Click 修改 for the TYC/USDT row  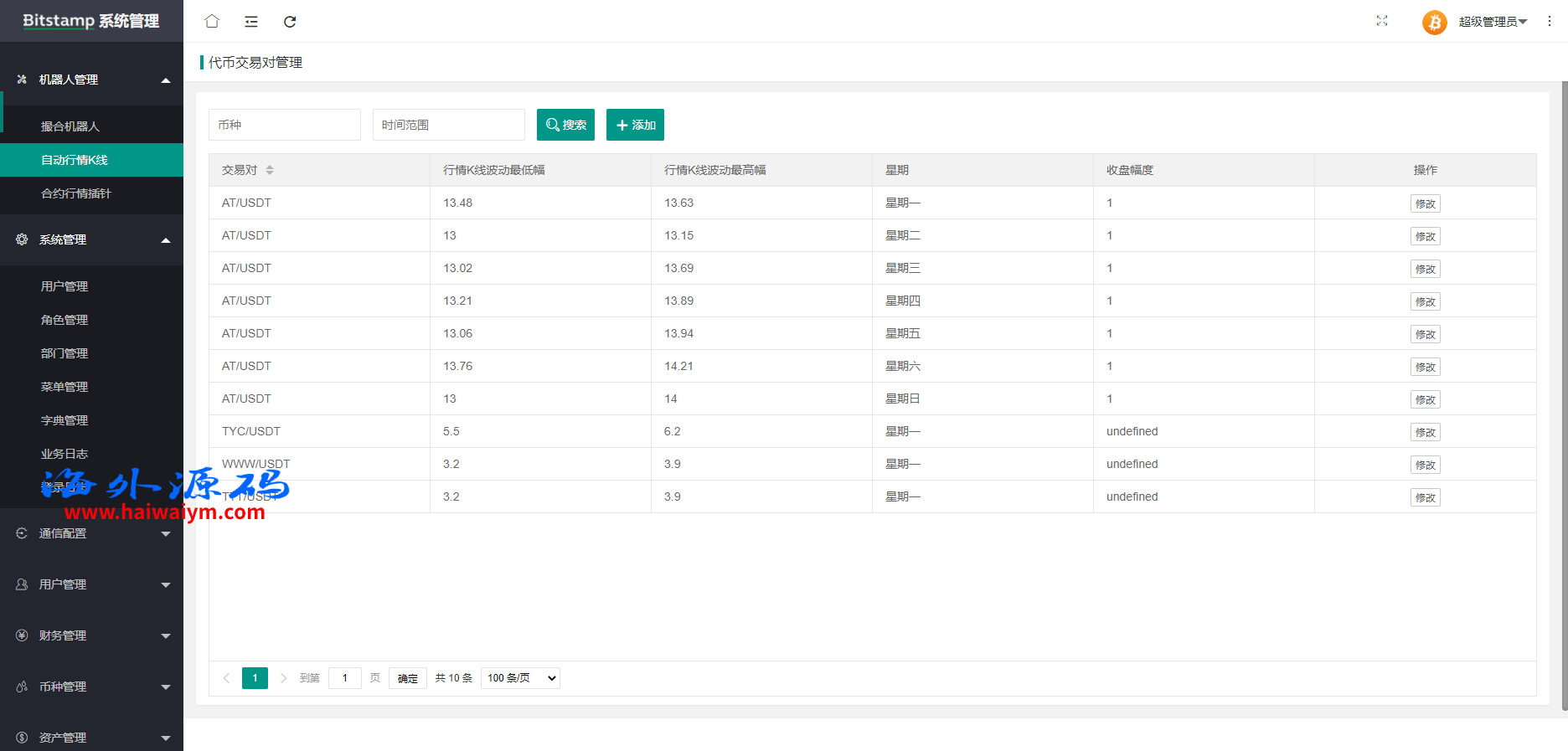pos(1425,432)
